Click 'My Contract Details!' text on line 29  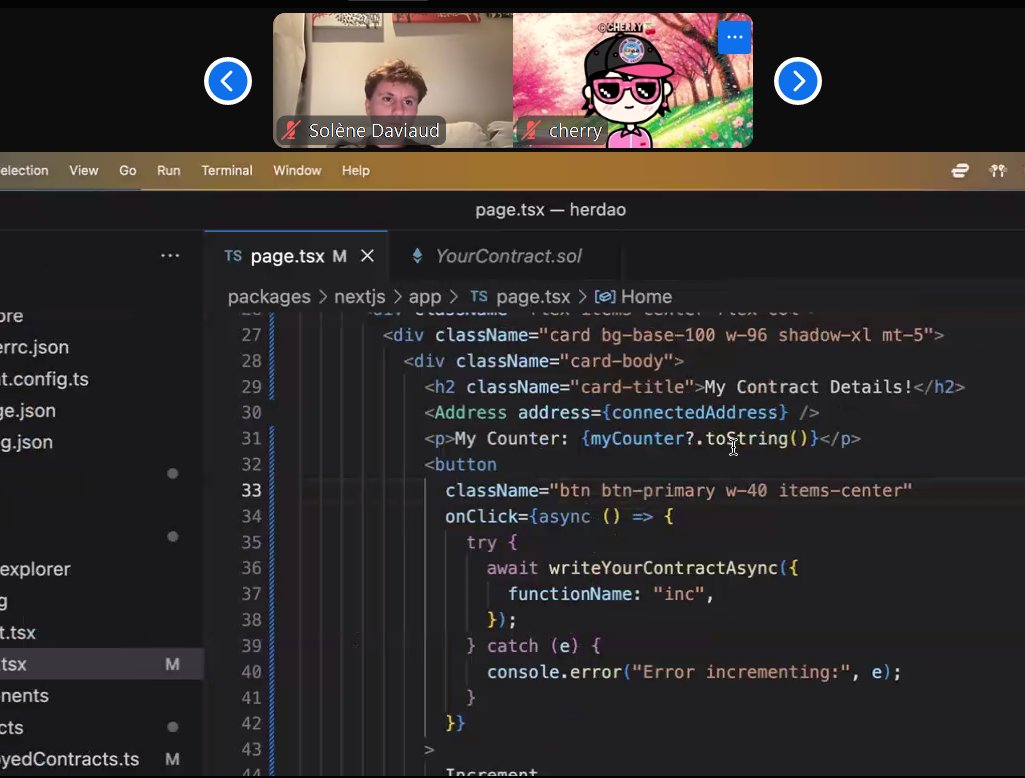point(808,387)
